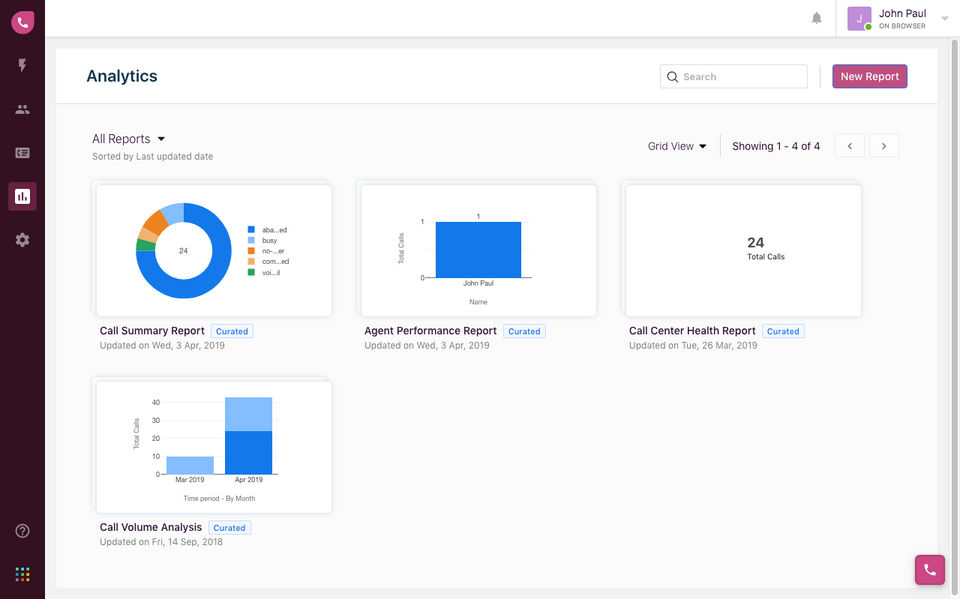Open the lightning bolt dashboard icon
The image size is (960, 599).
(22, 66)
